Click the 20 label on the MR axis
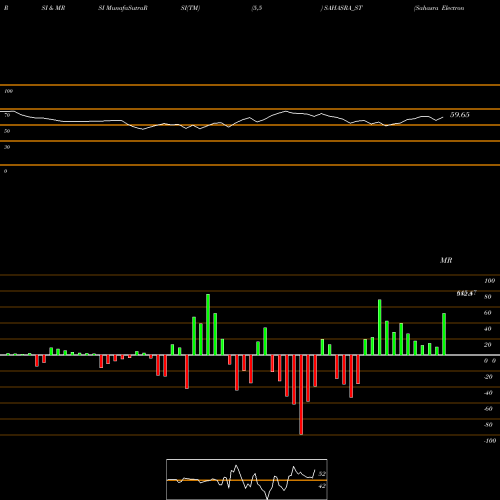 [x=488, y=345]
